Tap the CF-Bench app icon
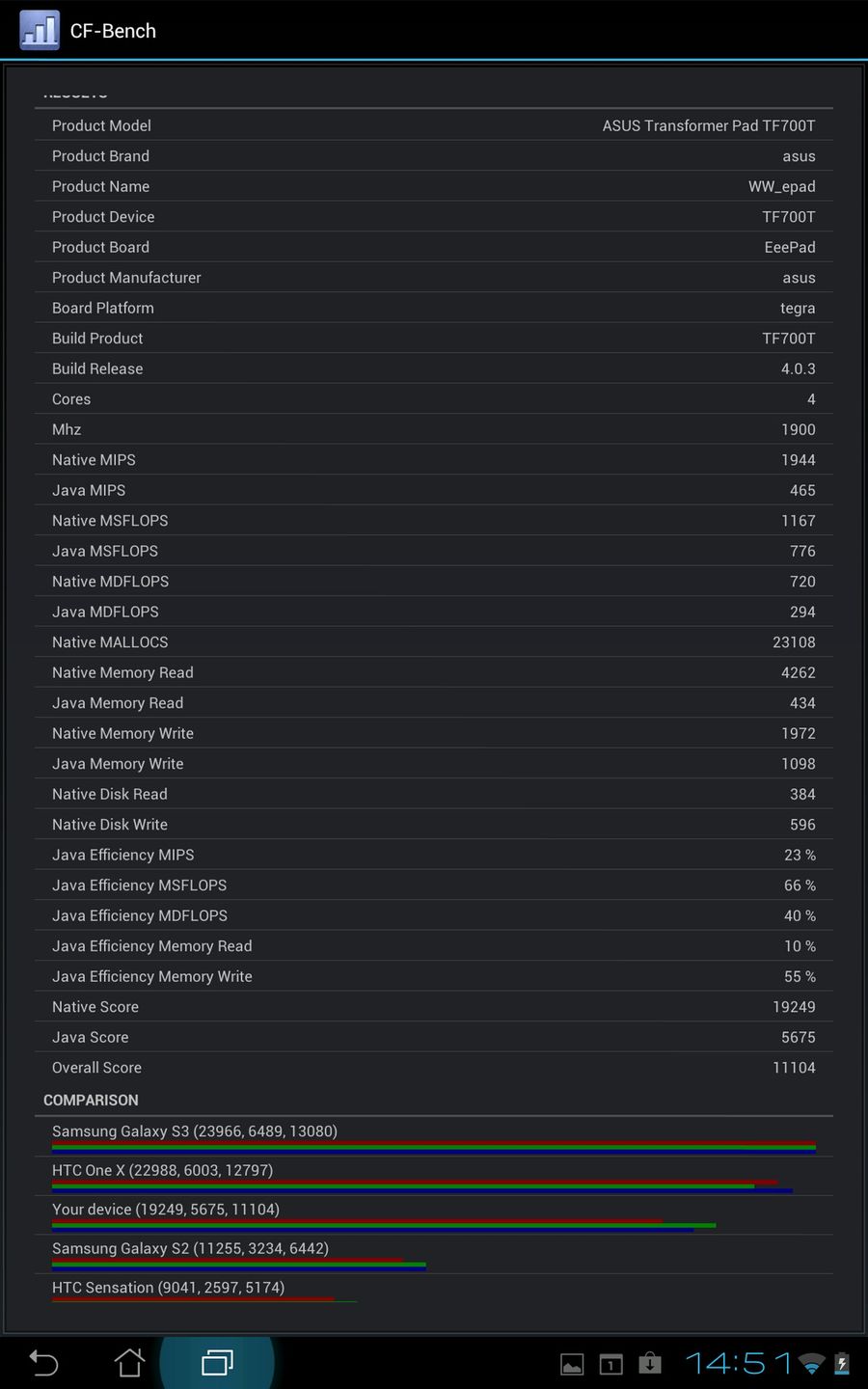Image resolution: width=868 pixels, height=1389 pixels. click(40, 30)
